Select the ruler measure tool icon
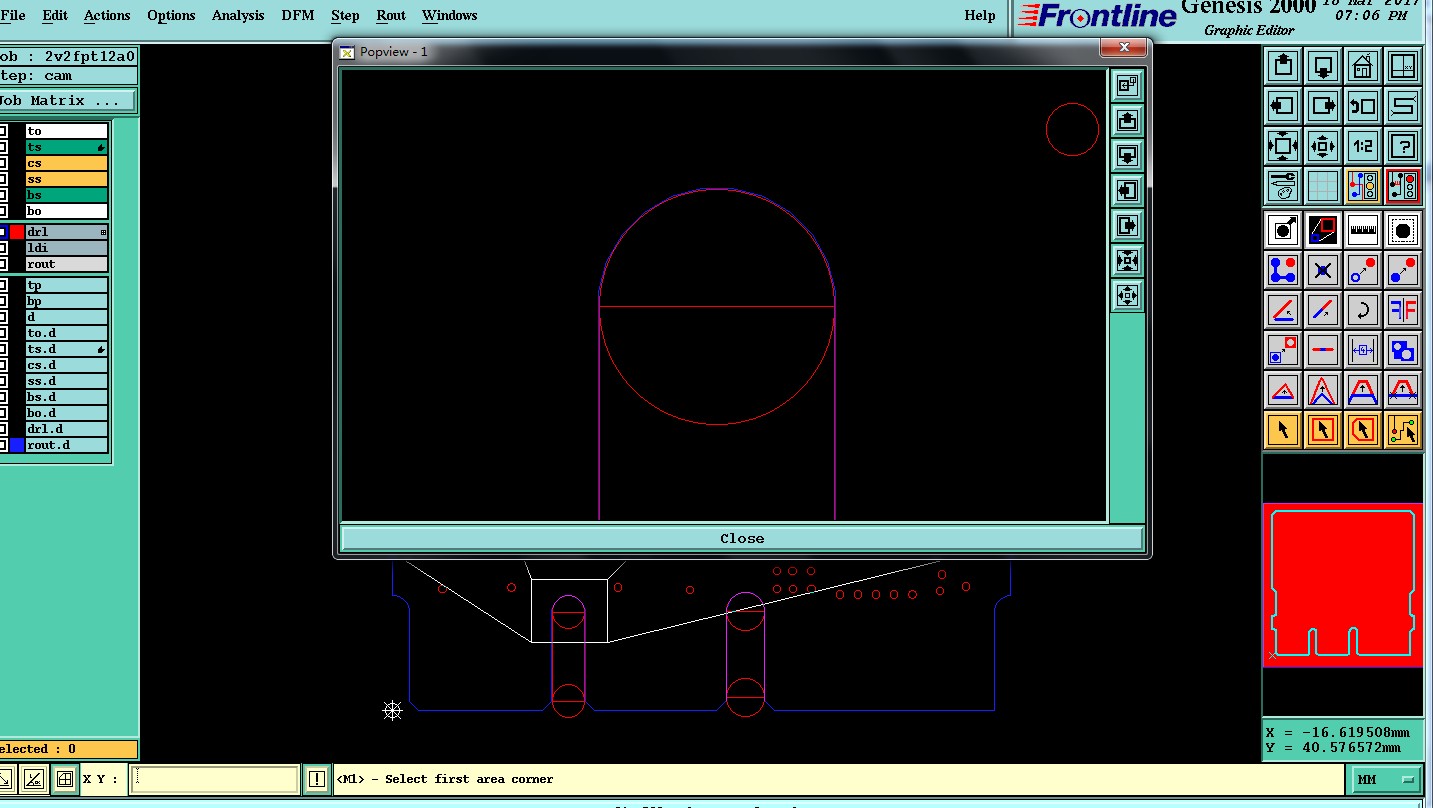 pyautogui.click(x=1363, y=230)
